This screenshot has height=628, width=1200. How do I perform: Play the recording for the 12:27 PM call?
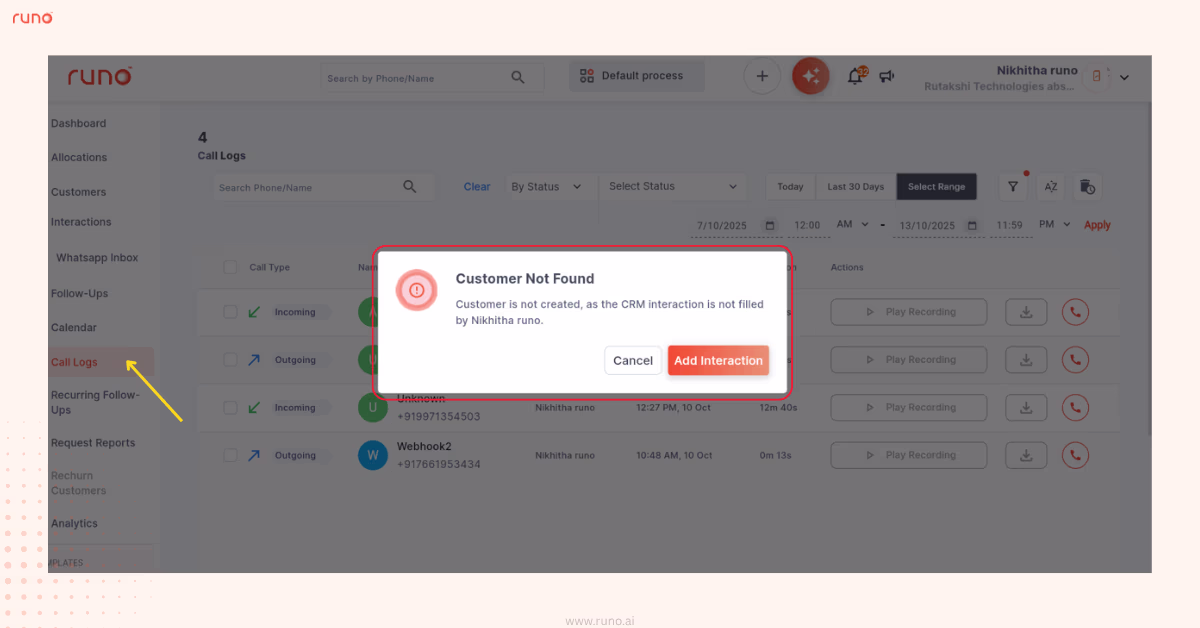click(x=908, y=407)
